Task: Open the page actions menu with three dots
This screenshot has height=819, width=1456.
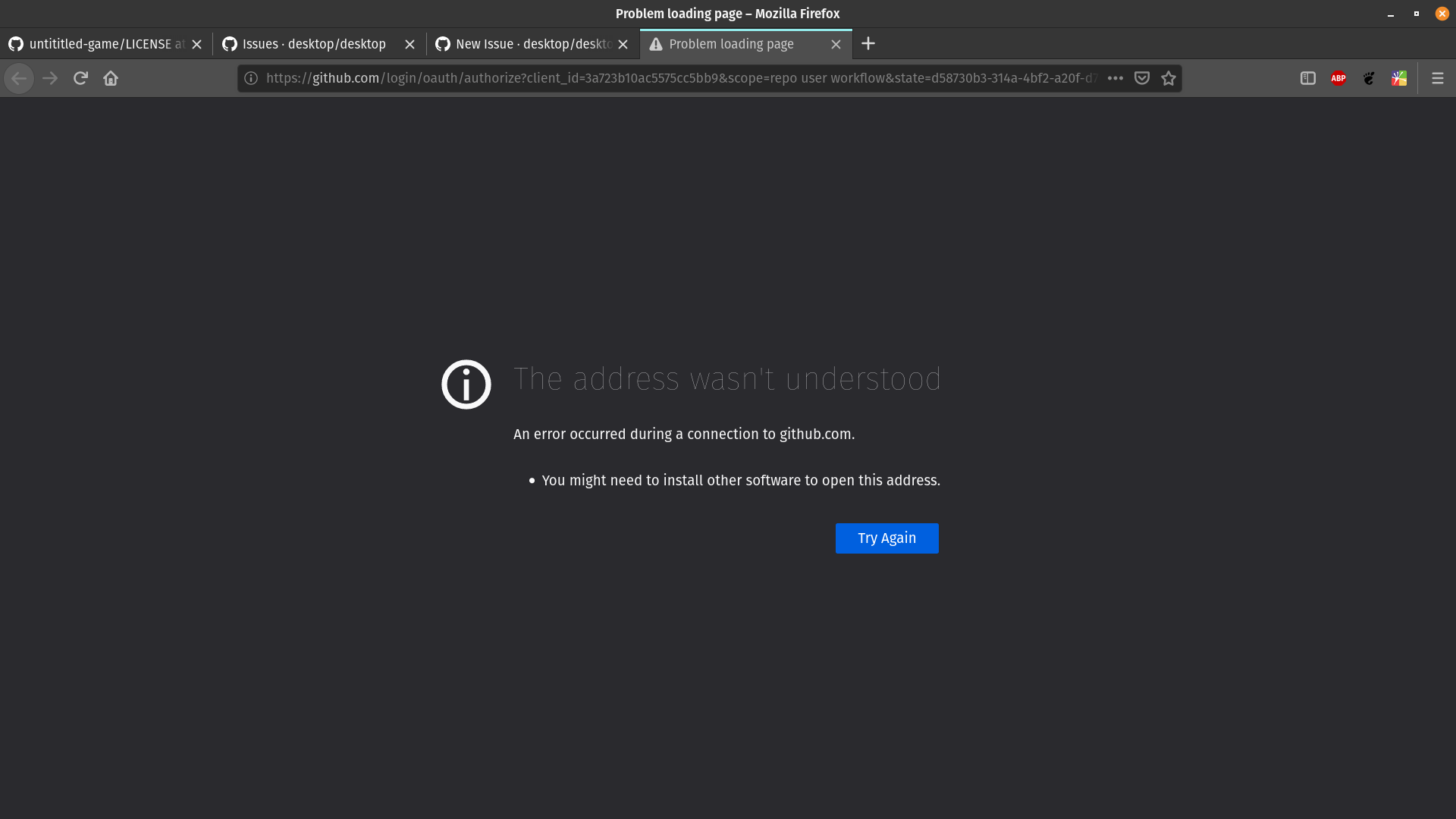Action: point(1115,78)
